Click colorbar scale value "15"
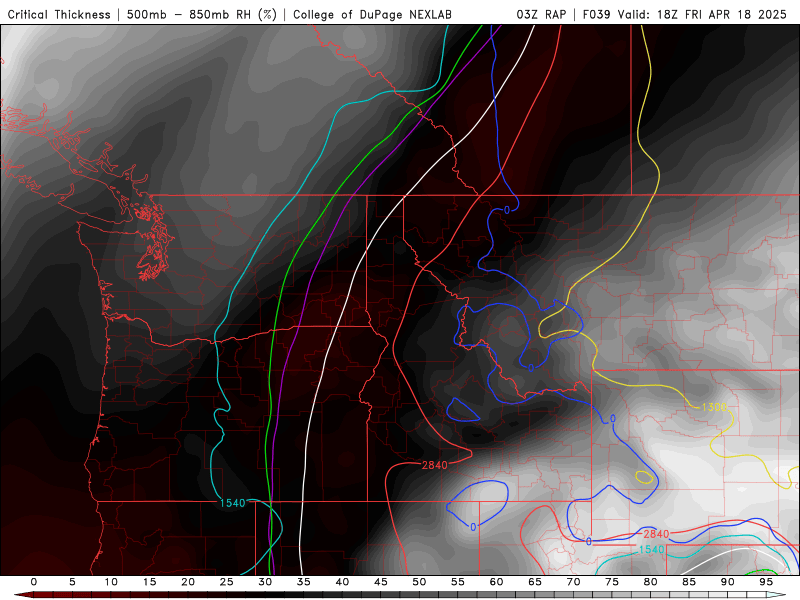Screen dimensions: 800x600 point(149,582)
